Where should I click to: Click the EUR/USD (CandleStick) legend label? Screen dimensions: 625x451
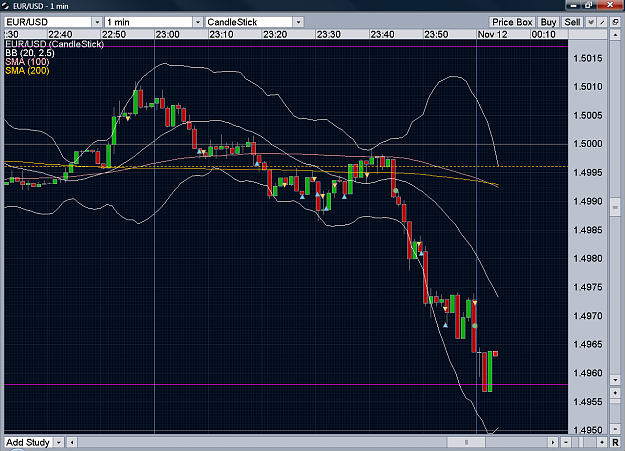[55, 44]
